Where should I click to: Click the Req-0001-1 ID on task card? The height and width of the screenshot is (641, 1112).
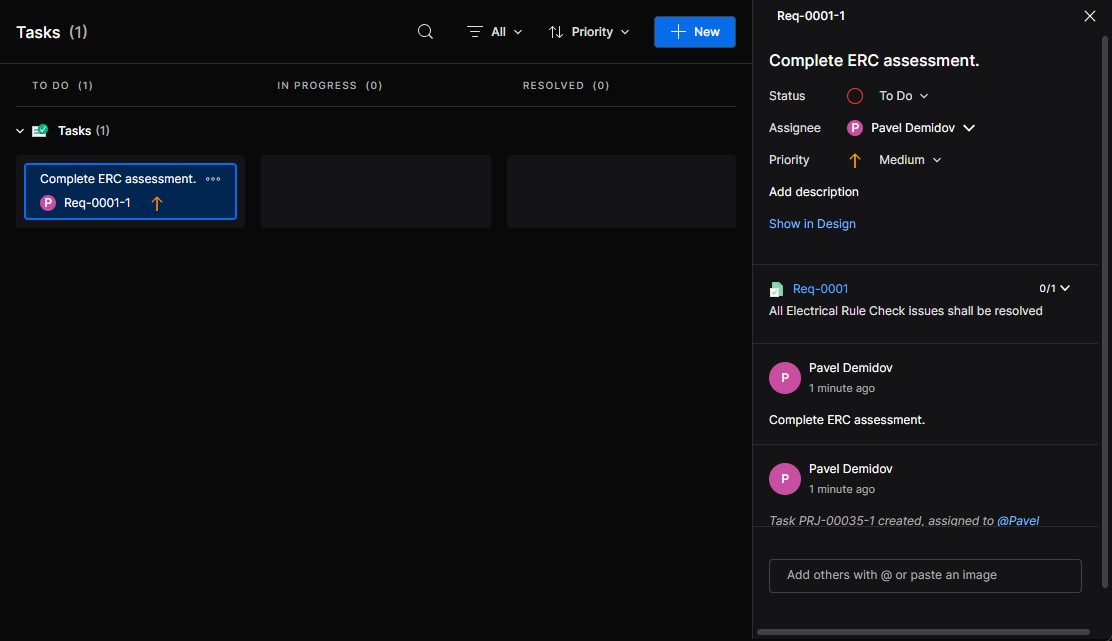(97, 203)
